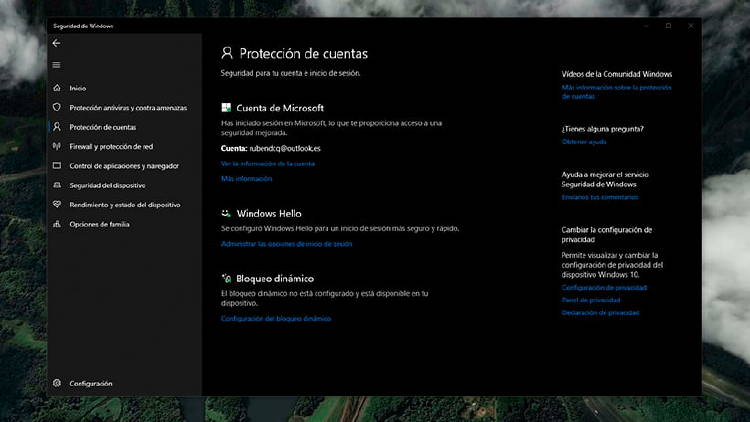Image resolution: width=750 pixels, height=422 pixels.
Task: Click ¿Tienes alguna pregunta? heading
Action: click(603, 129)
